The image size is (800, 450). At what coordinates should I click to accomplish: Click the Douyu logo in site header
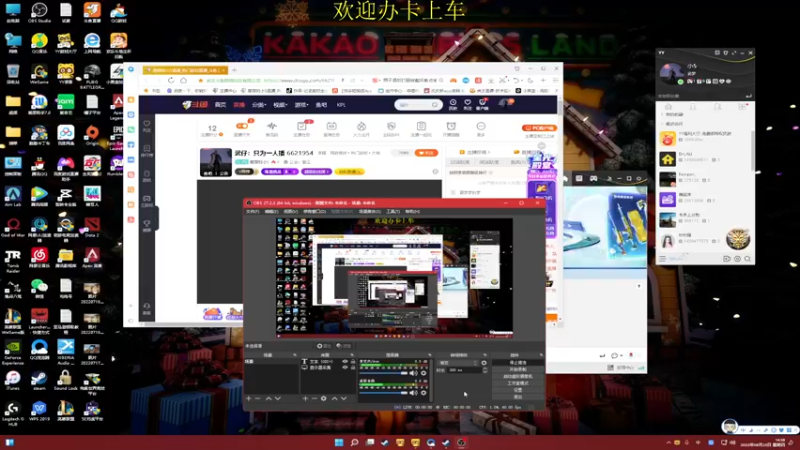tap(195, 105)
